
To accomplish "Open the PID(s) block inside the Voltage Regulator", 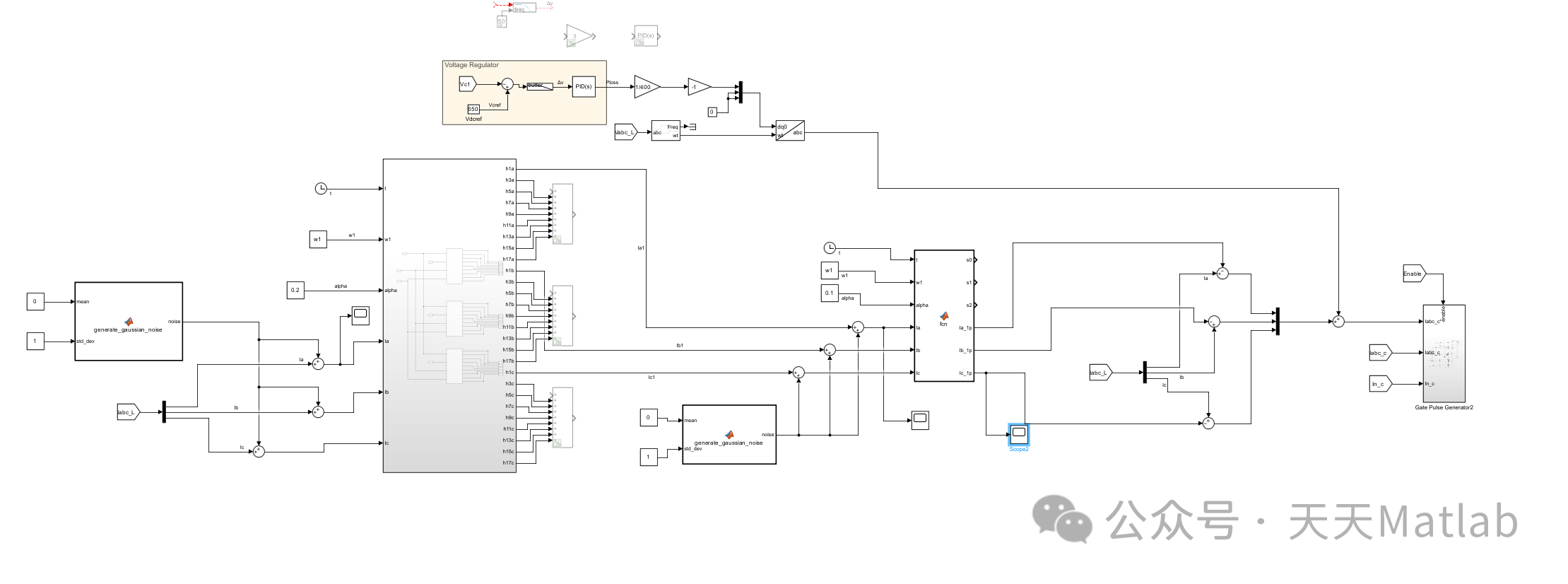I will click(583, 86).
